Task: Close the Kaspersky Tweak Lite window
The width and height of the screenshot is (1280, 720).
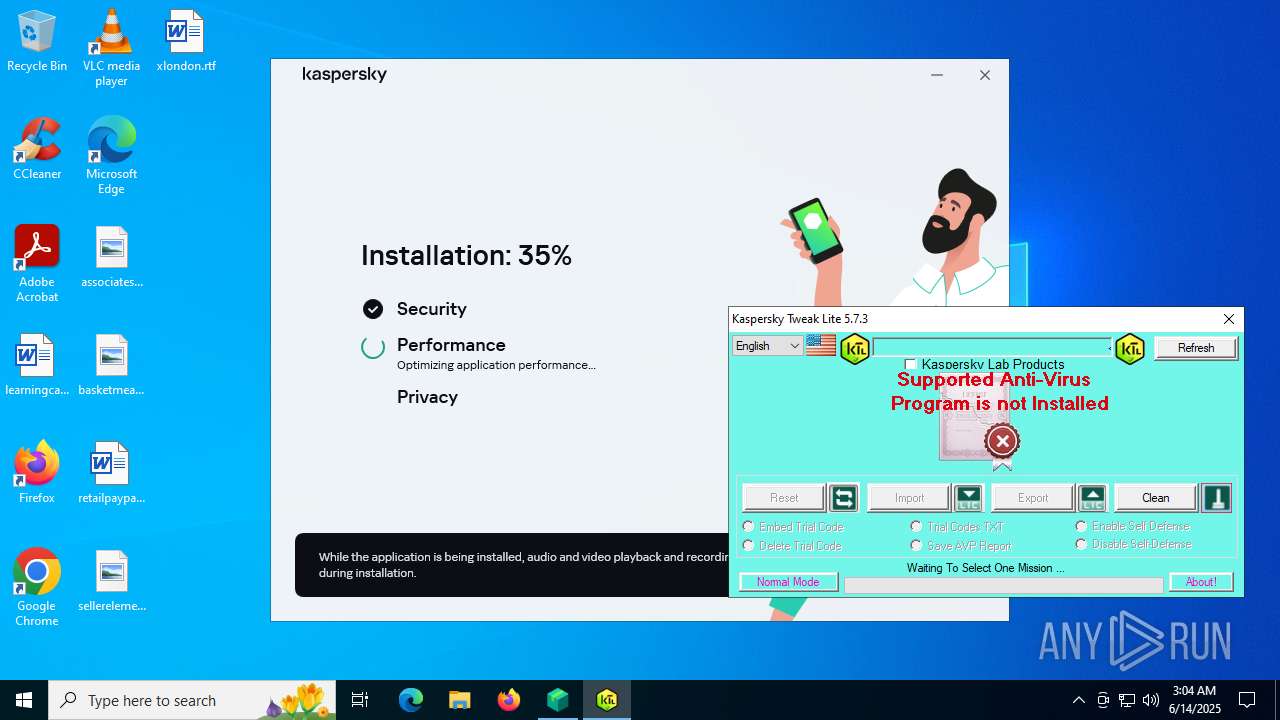Action: click(1229, 319)
